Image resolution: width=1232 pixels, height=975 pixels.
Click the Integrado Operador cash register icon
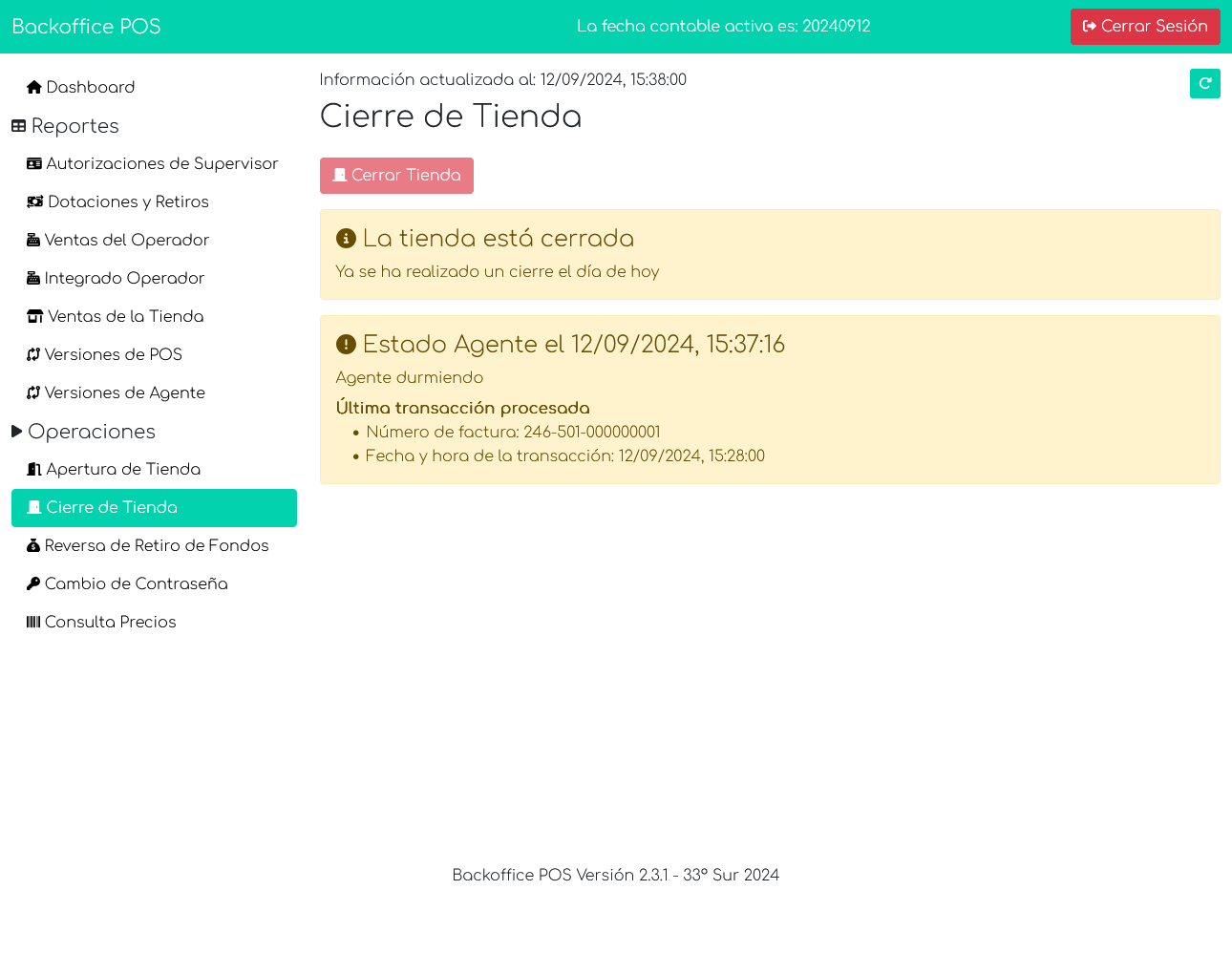[x=33, y=278]
